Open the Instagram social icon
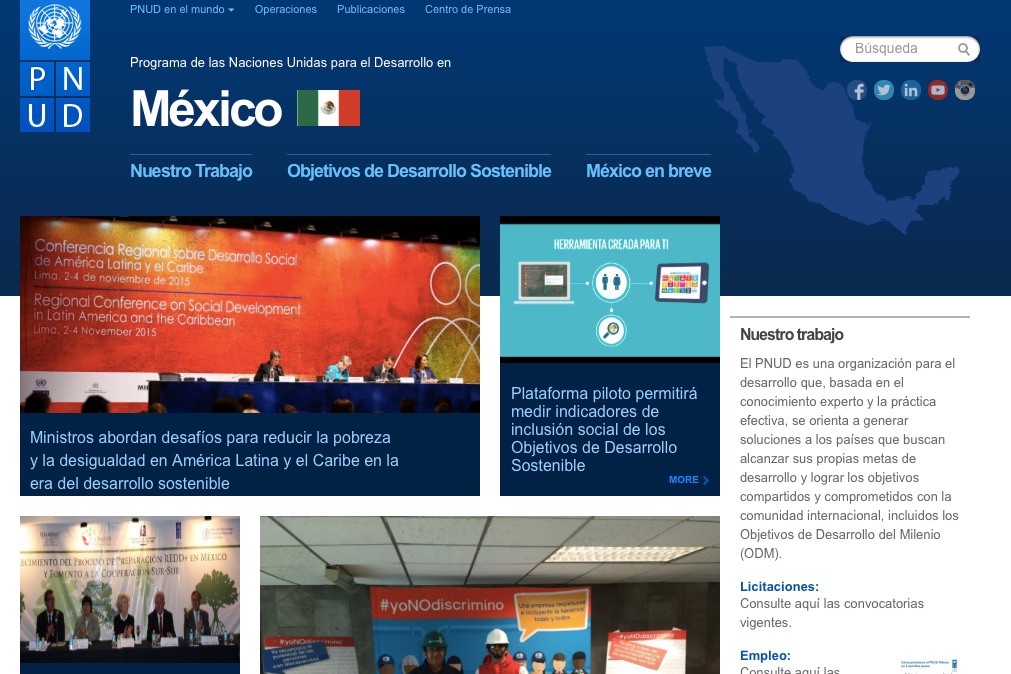The width and height of the screenshot is (1011, 674). point(965,90)
